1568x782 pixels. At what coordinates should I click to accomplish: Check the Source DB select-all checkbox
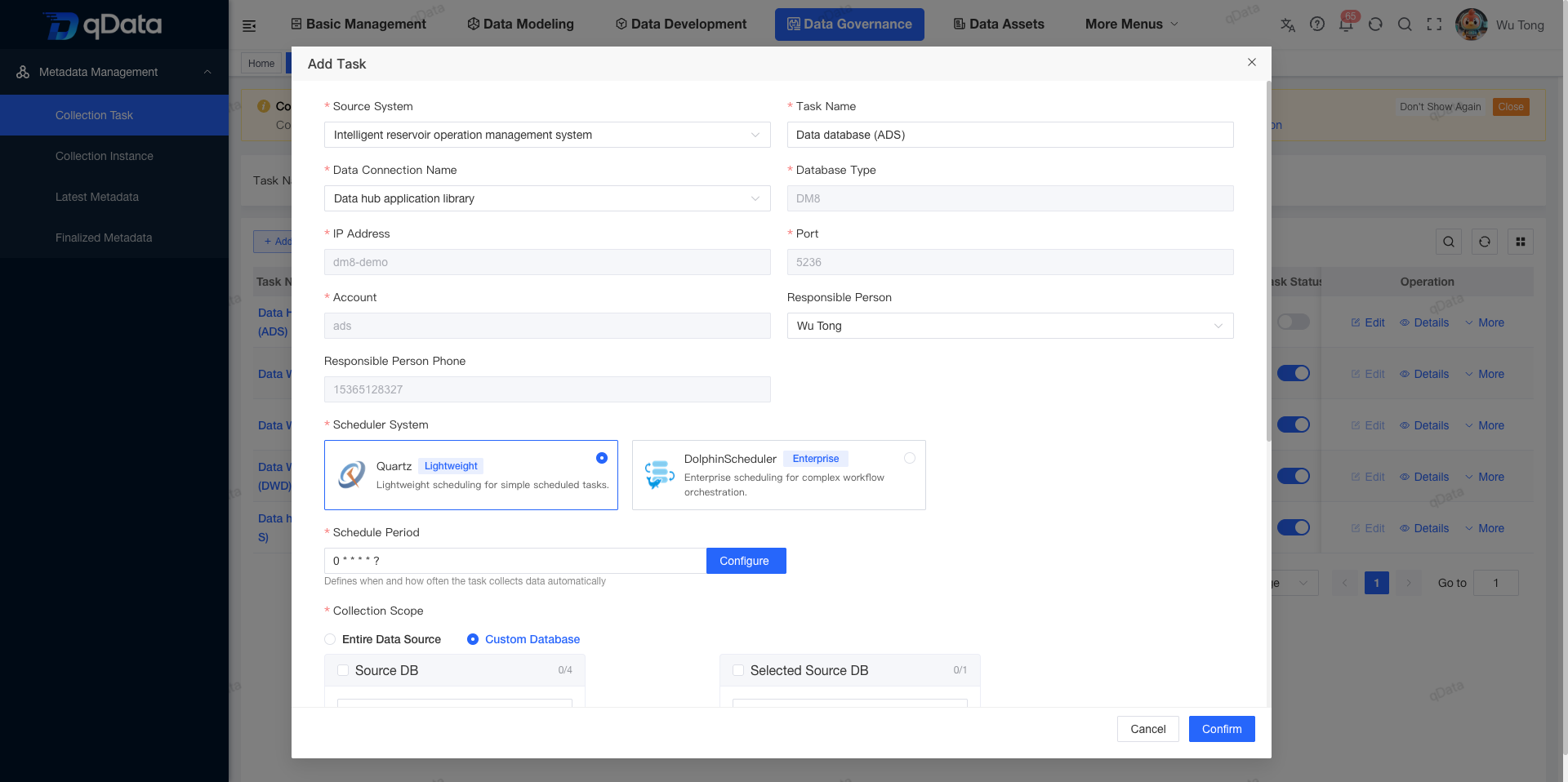[x=343, y=670]
